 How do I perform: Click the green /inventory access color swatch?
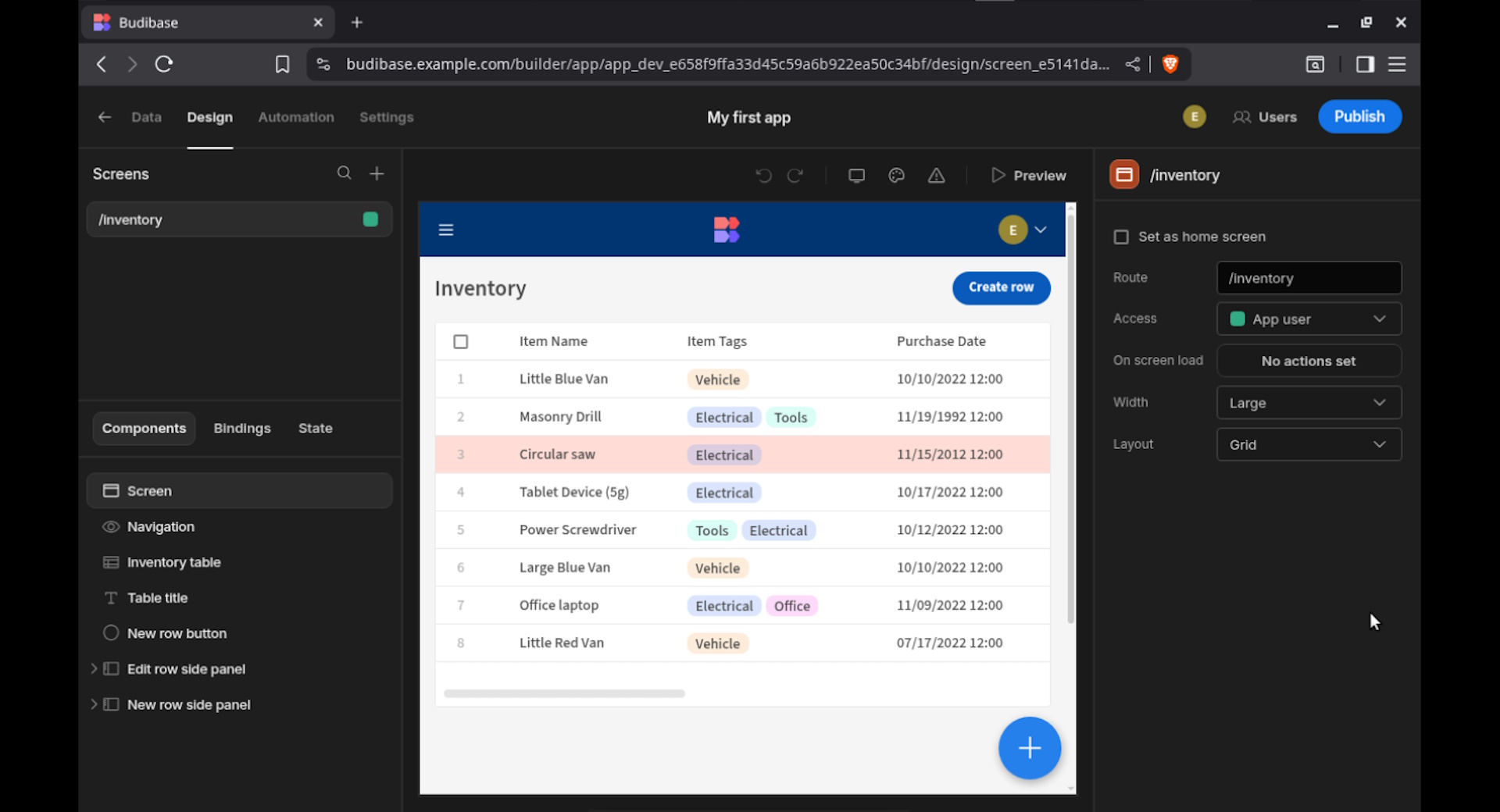[370, 219]
